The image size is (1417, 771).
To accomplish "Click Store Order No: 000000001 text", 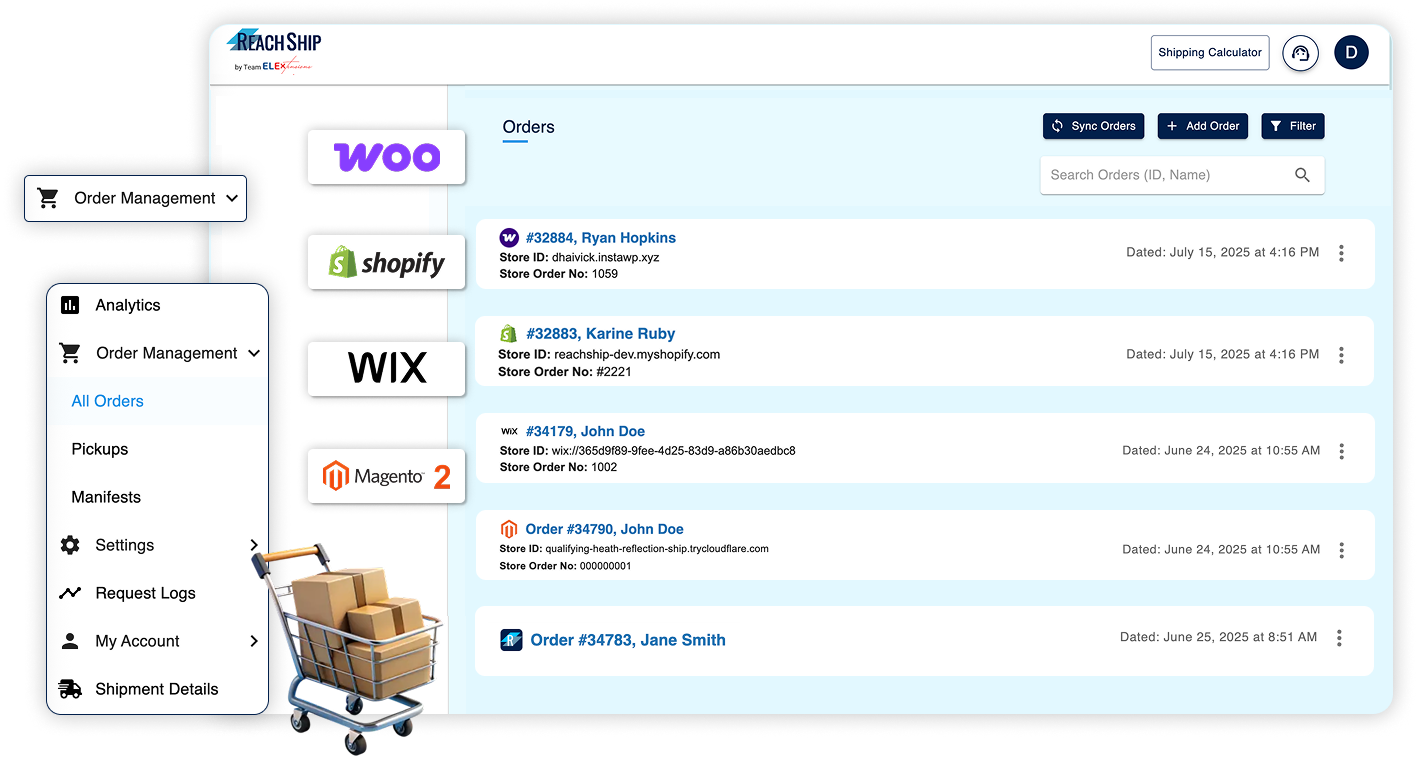I will point(565,566).
